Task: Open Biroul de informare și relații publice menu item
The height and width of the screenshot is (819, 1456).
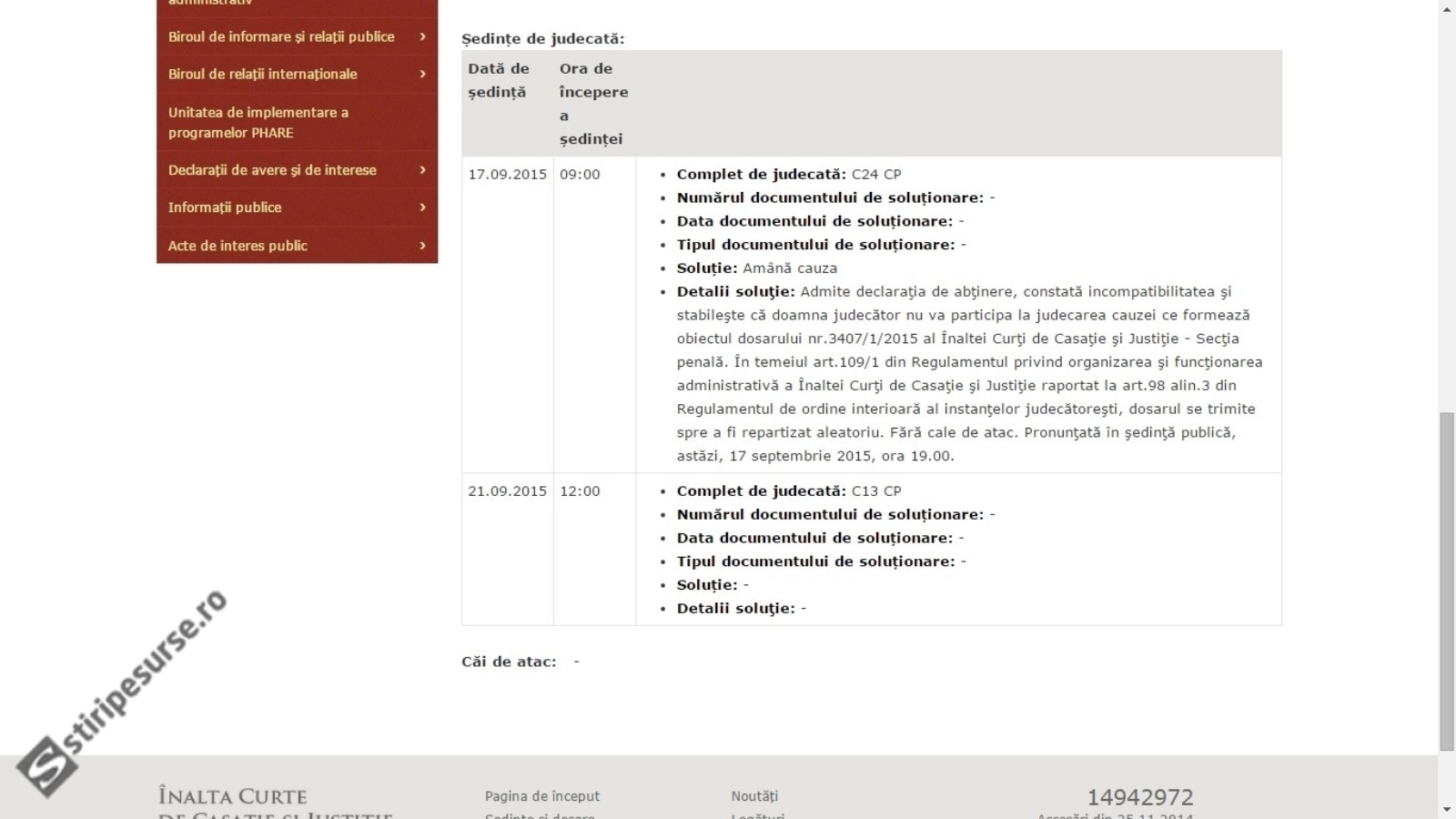Action: point(281,36)
